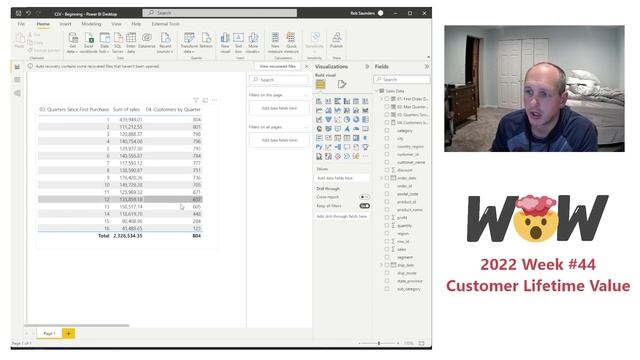Open the External Tools ribbon tab
The height and width of the screenshot is (360, 640).
pos(166,24)
